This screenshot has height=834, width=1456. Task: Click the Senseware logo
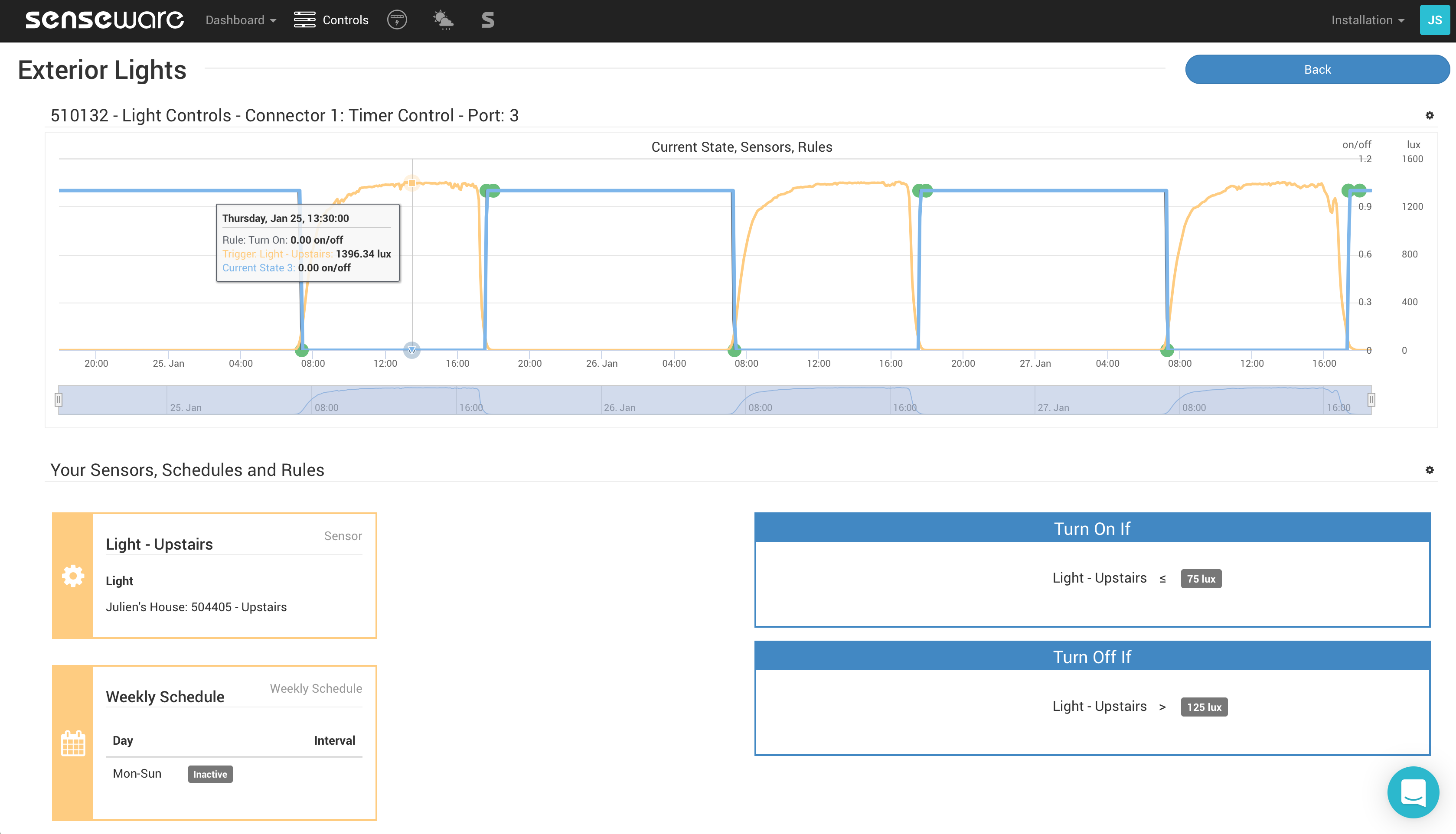pyautogui.click(x=104, y=20)
